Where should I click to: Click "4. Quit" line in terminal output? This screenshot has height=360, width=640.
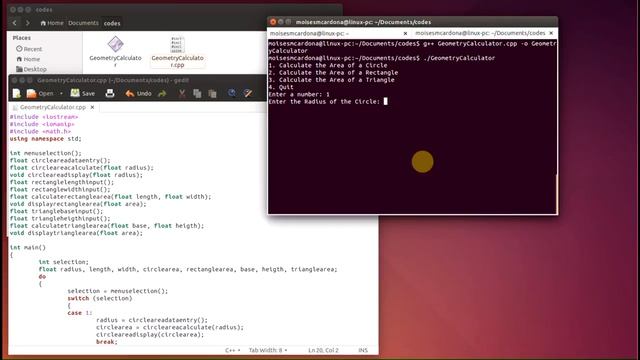[281, 87]
